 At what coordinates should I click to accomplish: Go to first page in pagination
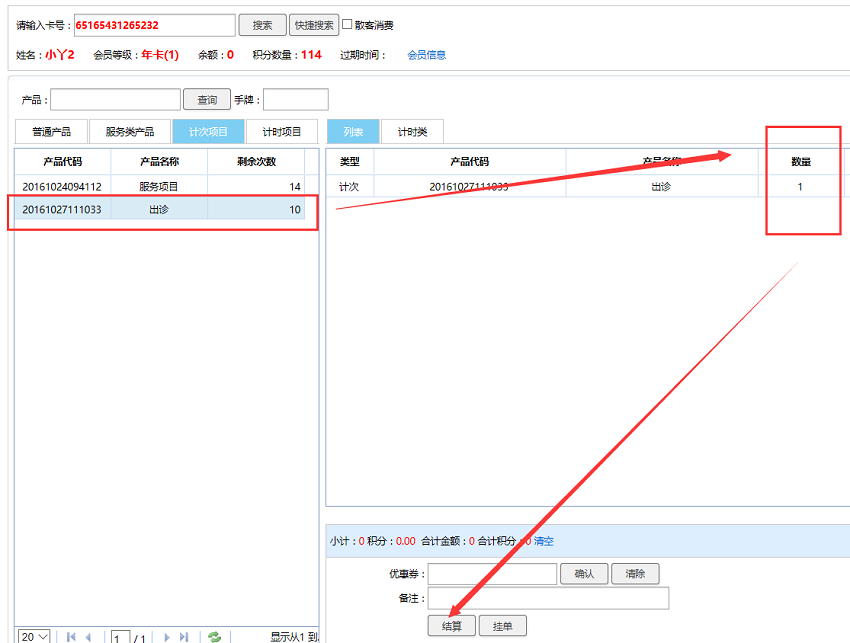click(x=71, y=637)
